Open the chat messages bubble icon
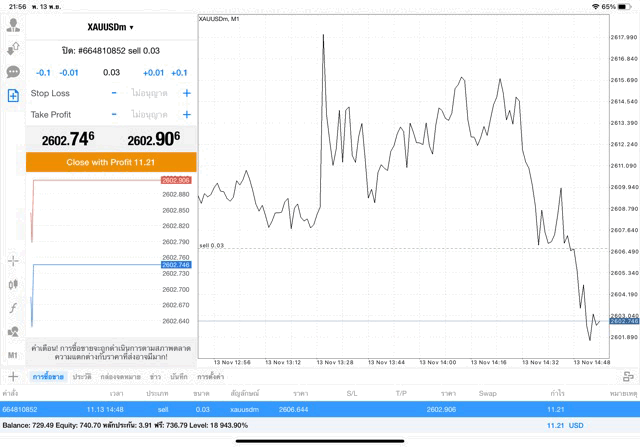Image resolution: width=640 pixels, height=447 pixels. coord(13,72)
